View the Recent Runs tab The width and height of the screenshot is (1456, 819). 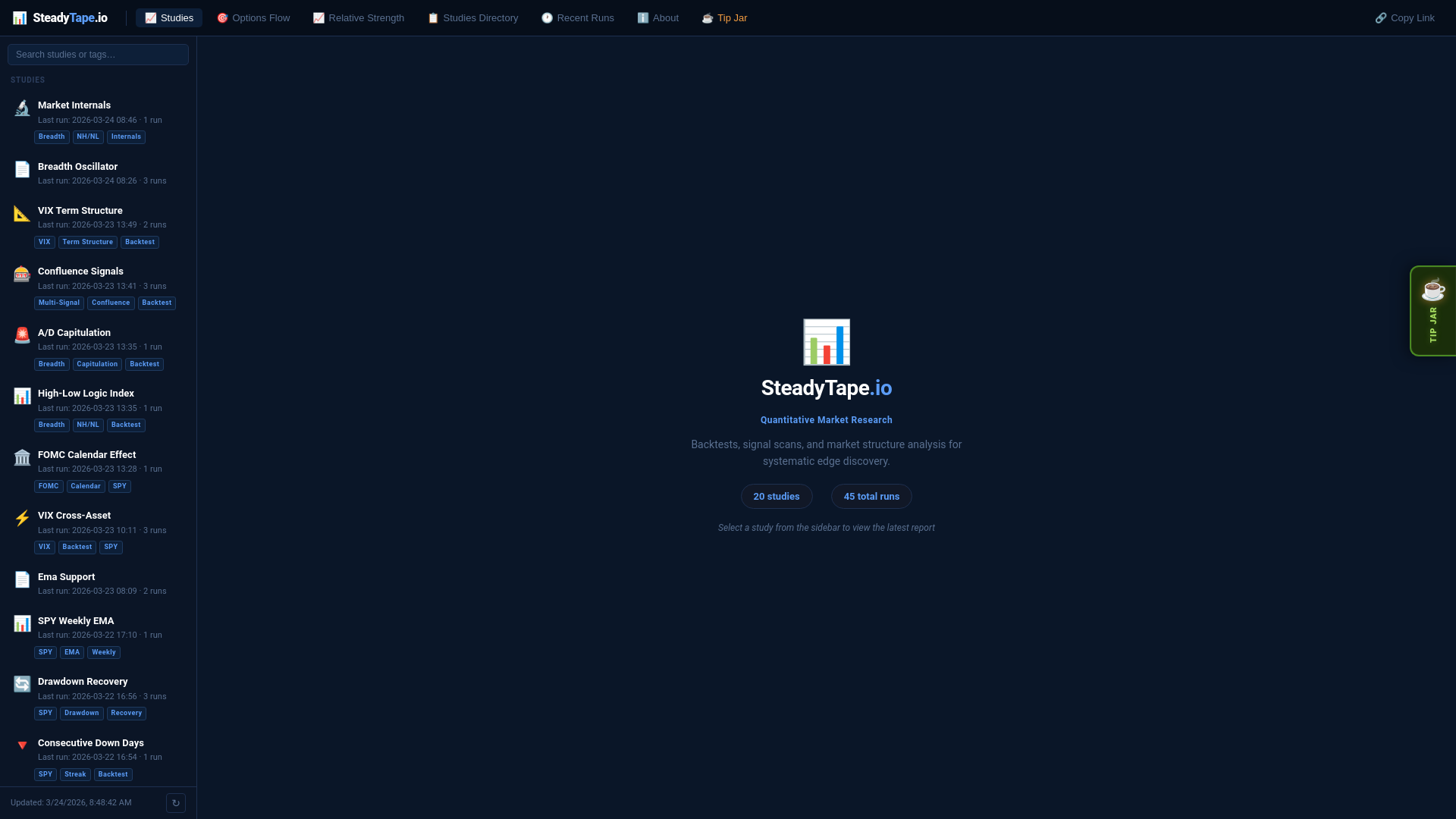tap(578, 18)
